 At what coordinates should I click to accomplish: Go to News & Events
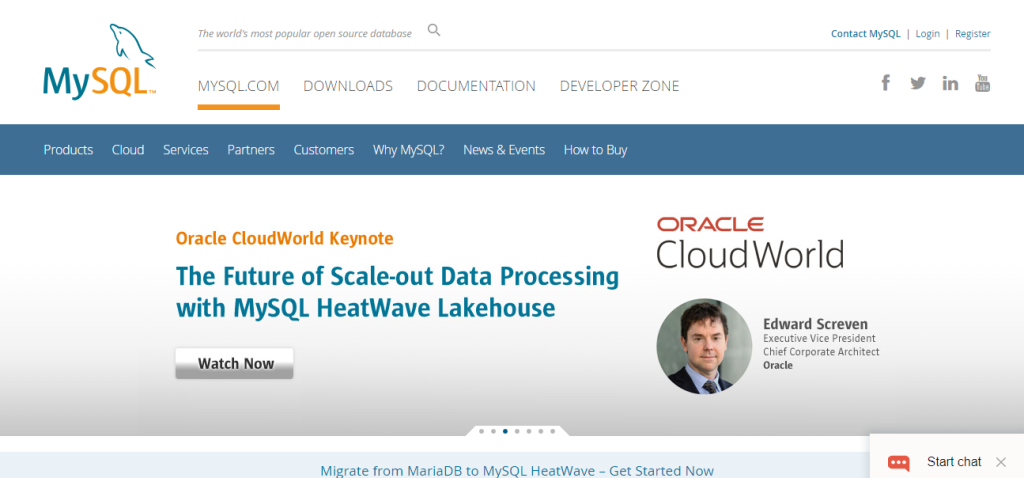[x=504, y=150]
